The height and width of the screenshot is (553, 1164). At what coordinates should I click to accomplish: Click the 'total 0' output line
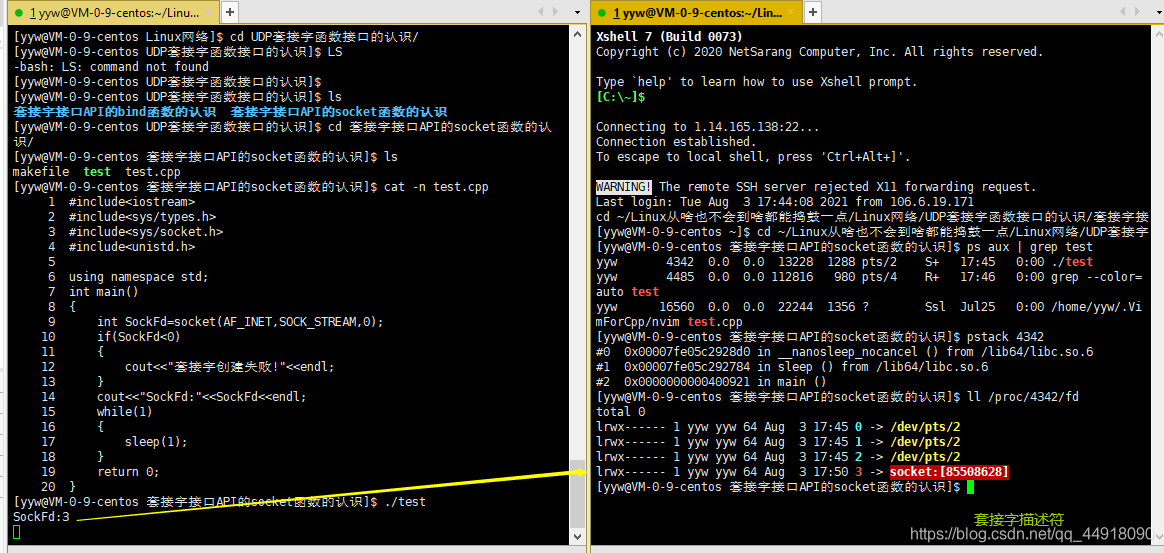[x=621, y=412]
